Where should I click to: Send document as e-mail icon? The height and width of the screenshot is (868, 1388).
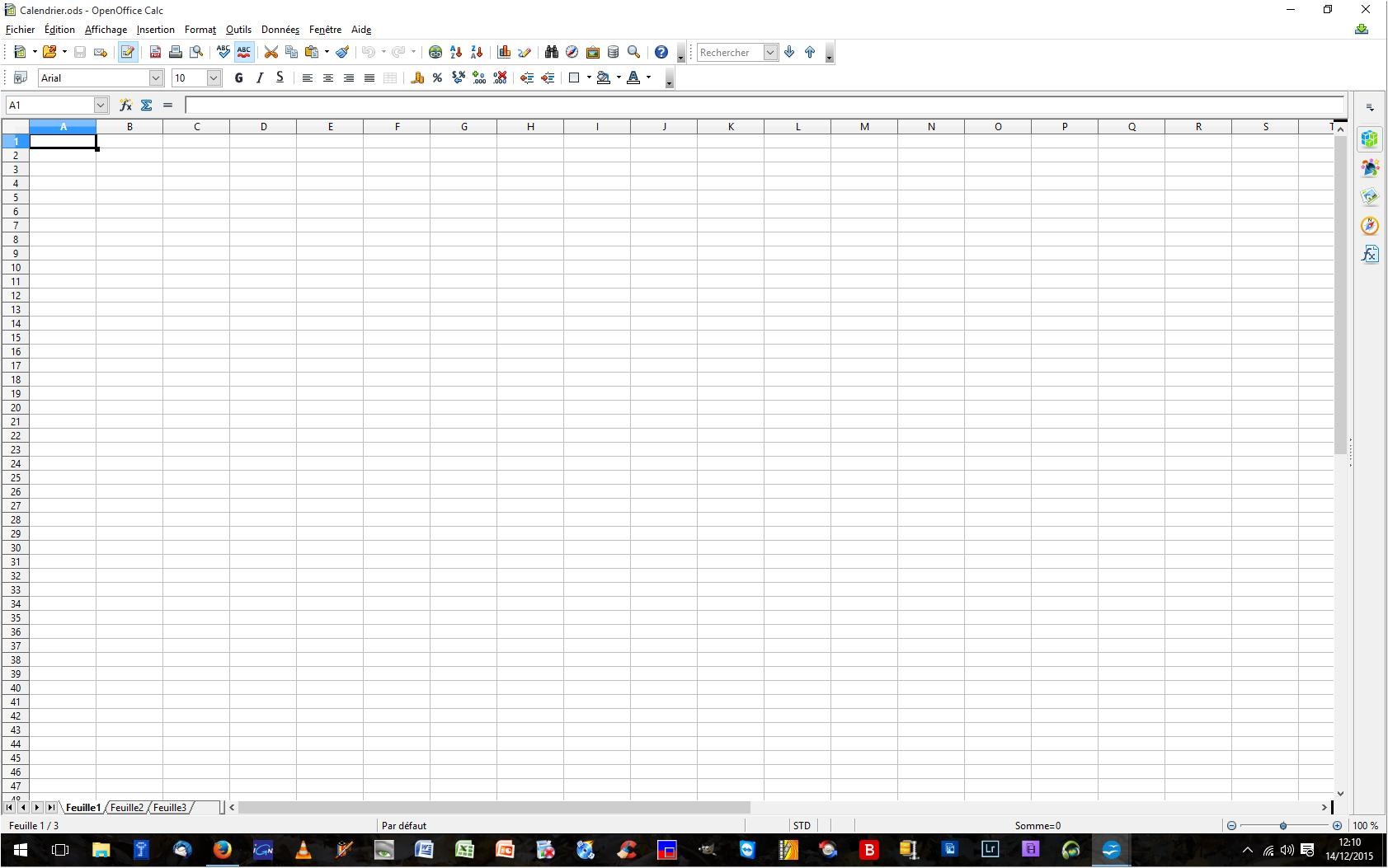101,52
